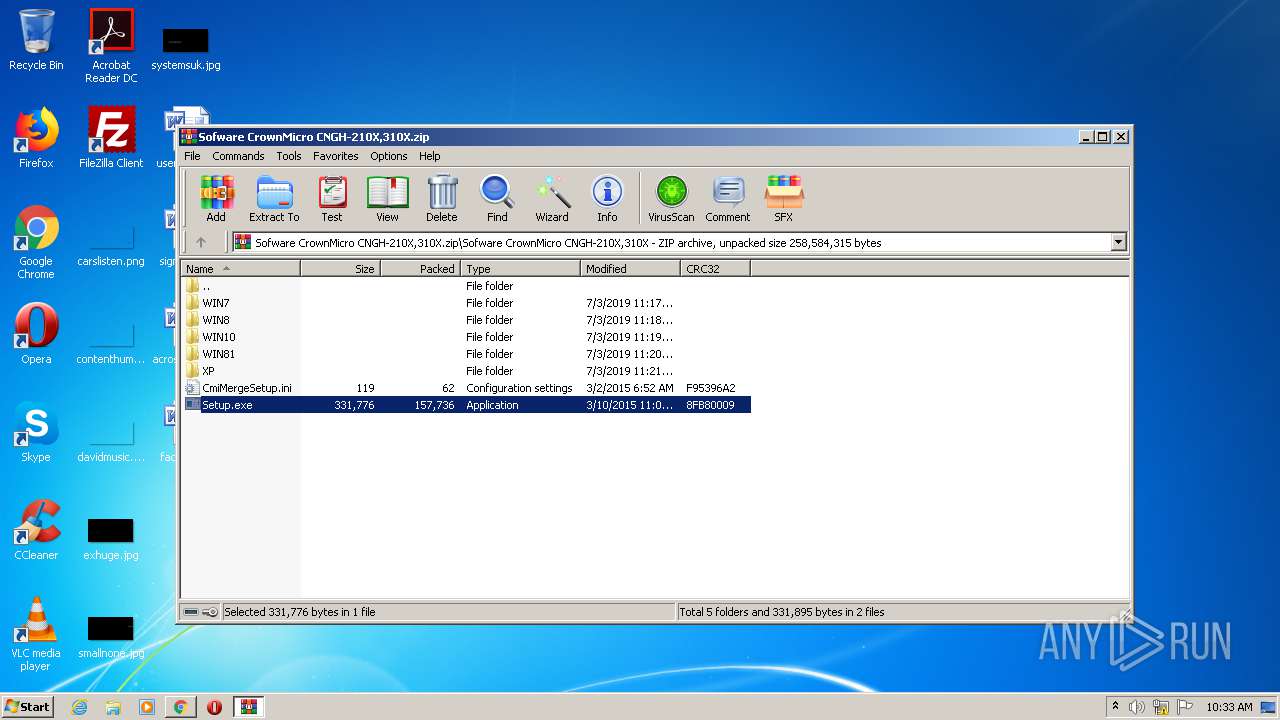Click the SFX toolbar icon
This screenshot has height=720, width=1280.
tap(783, 198)
